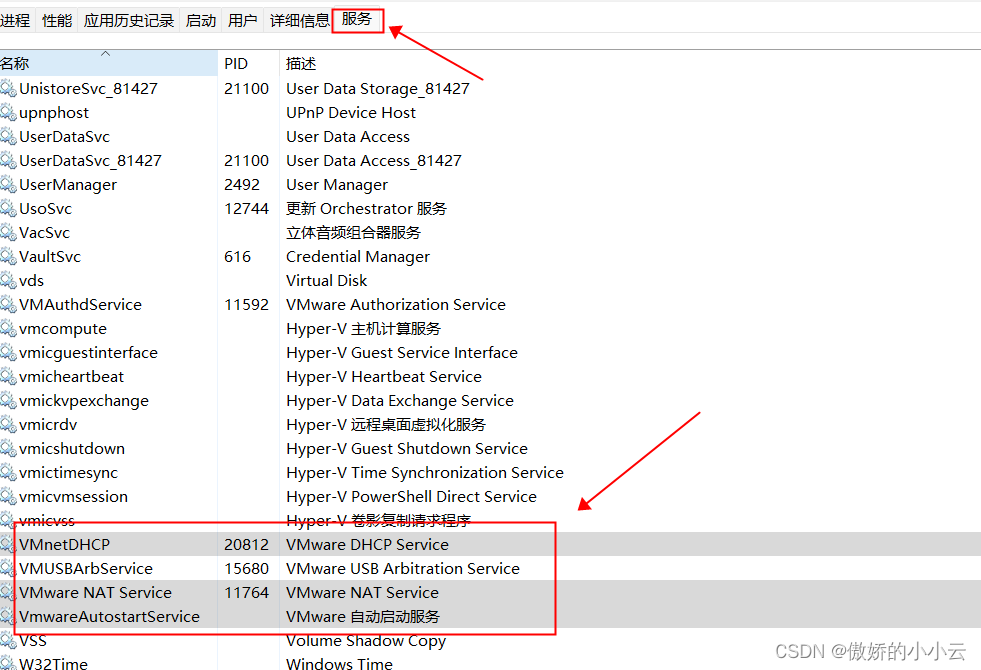Click the VMware USB Arbitration Service description

click(x=403, y=568)
